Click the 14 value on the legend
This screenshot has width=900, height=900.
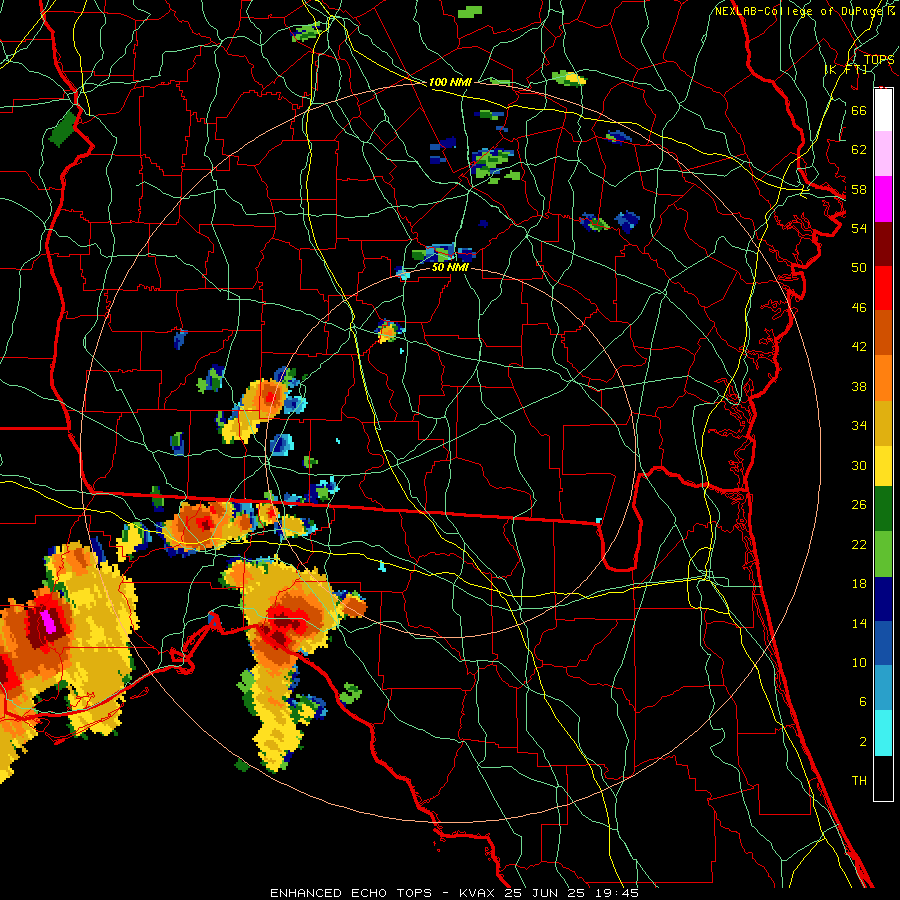pyautogui.click(x=859, y=623)
